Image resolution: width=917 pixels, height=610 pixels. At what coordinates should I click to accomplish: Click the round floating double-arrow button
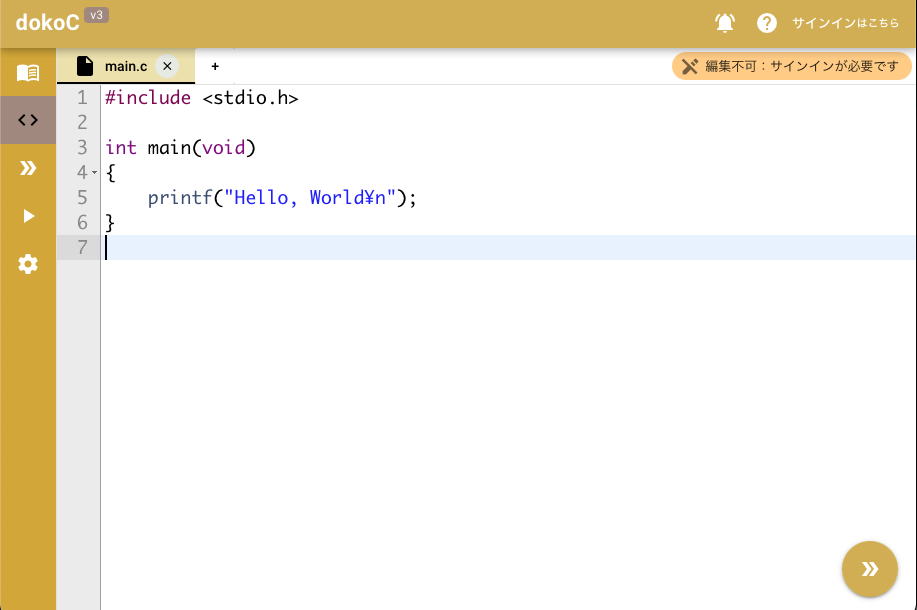[870, 569]
